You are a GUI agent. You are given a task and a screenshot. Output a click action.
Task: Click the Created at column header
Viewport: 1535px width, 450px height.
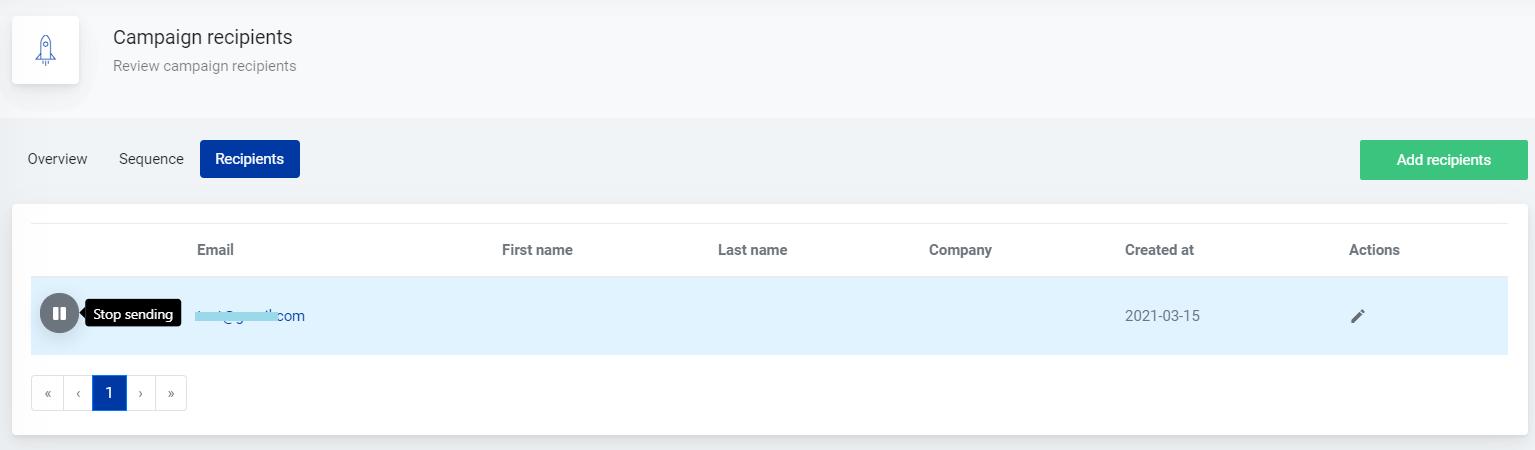coord(1158,250)
